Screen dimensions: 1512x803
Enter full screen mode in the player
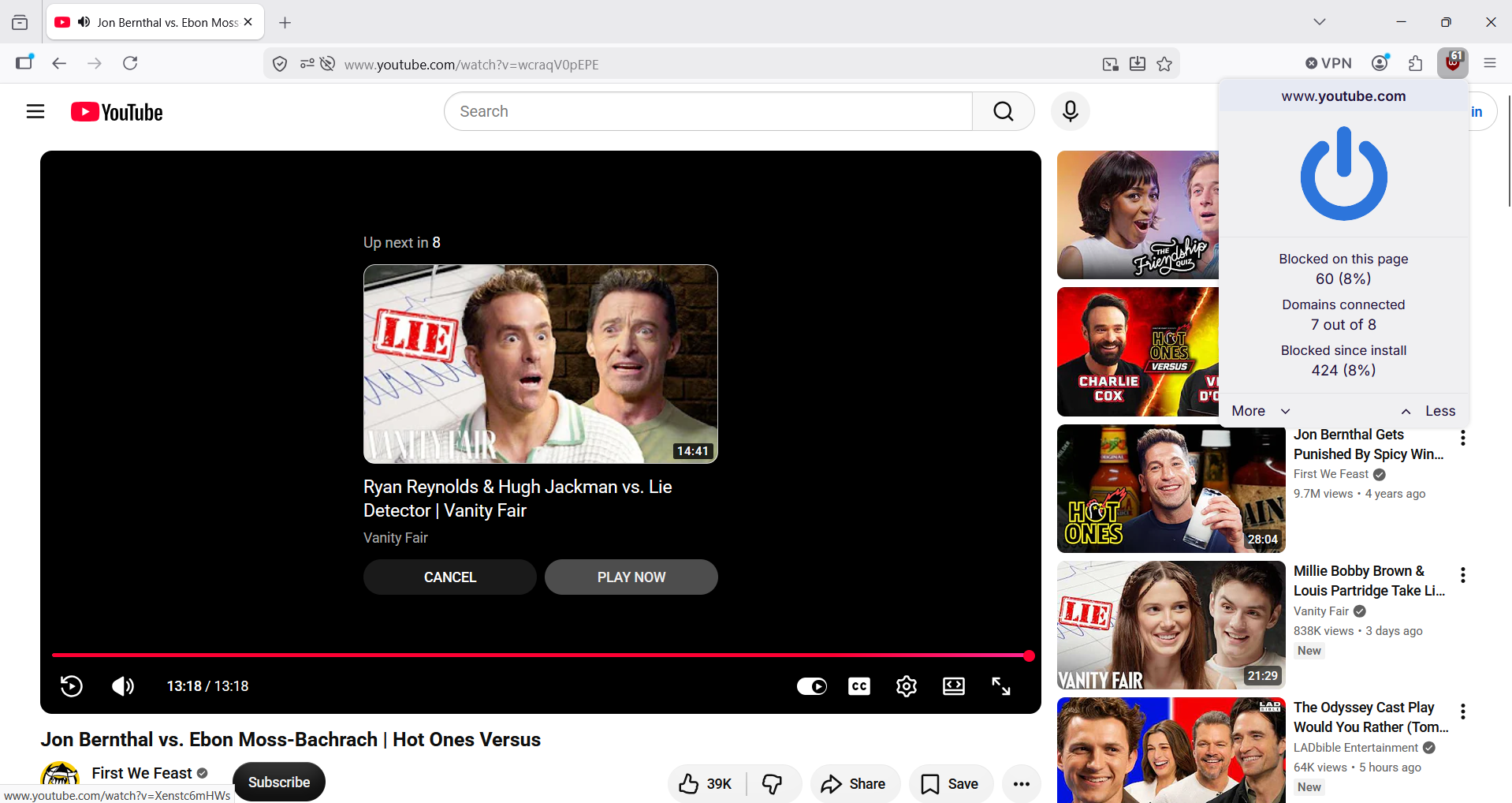click(1001, 686)
